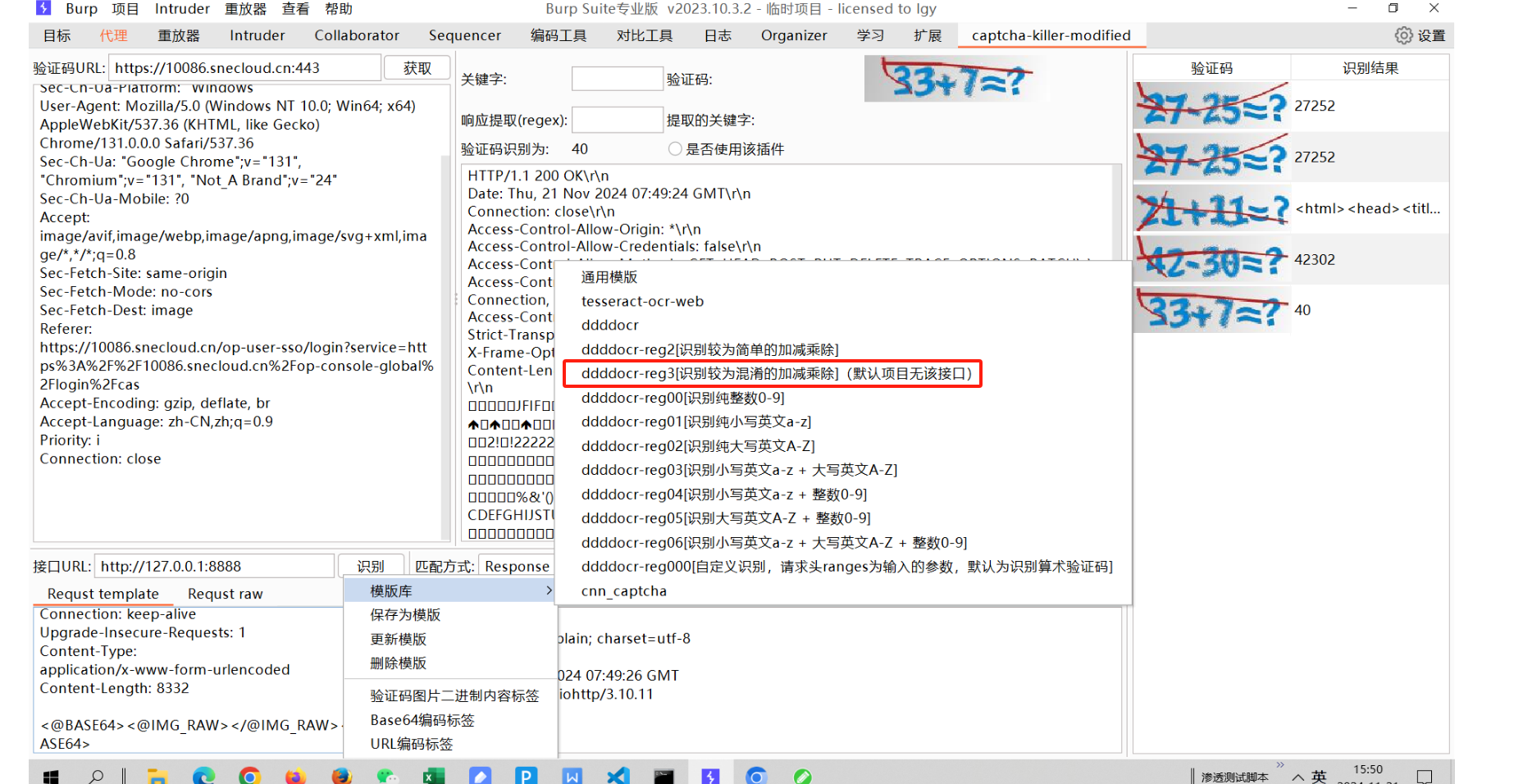Switch to the Burp Suite taskbar icon

coord(710,776)
